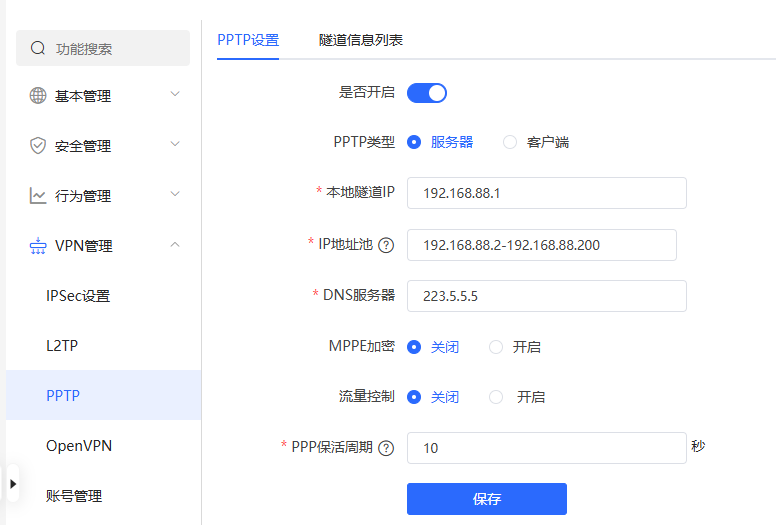Open 账号管理 in the sidebar
The width and height of the screenshot is (776, 525).
pyautogui.click(x=74, y=495)
